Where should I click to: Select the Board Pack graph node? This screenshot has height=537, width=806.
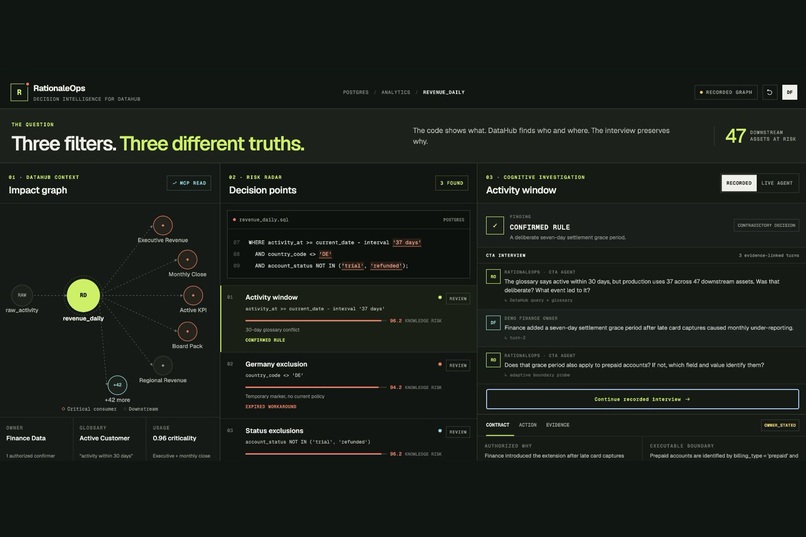[187, 331]
